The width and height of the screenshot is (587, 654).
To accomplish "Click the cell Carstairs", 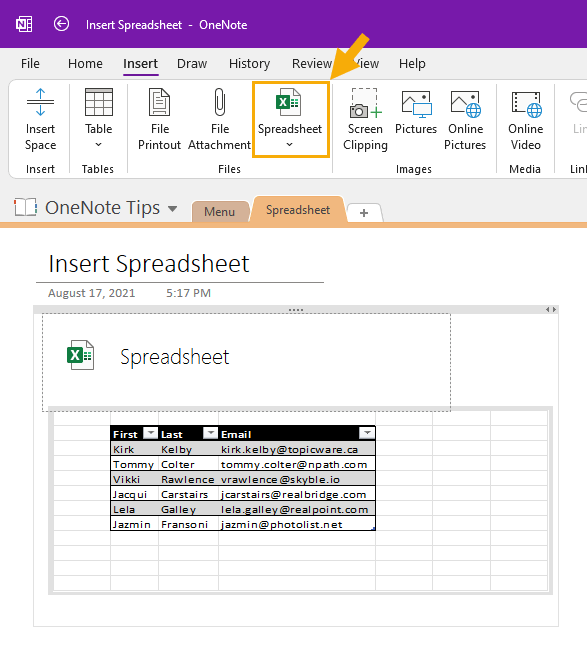I will coord(189,494).
